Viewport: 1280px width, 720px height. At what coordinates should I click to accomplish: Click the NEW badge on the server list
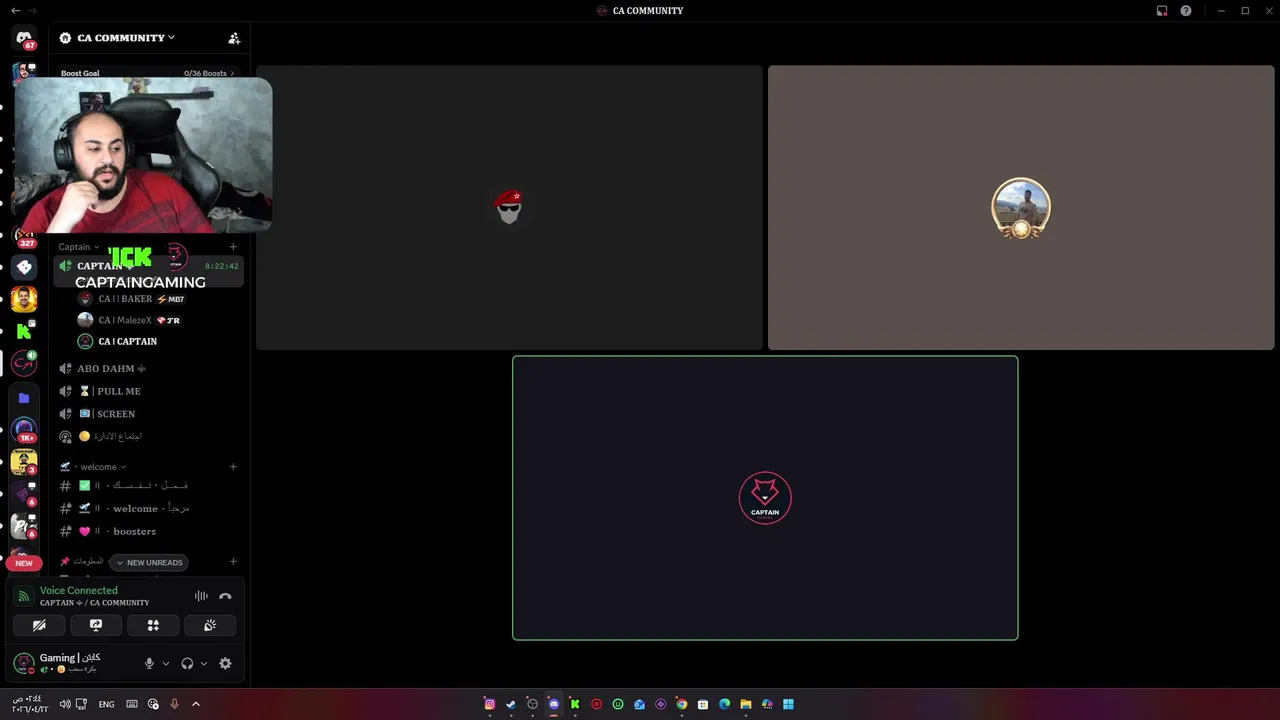(24, 563)
